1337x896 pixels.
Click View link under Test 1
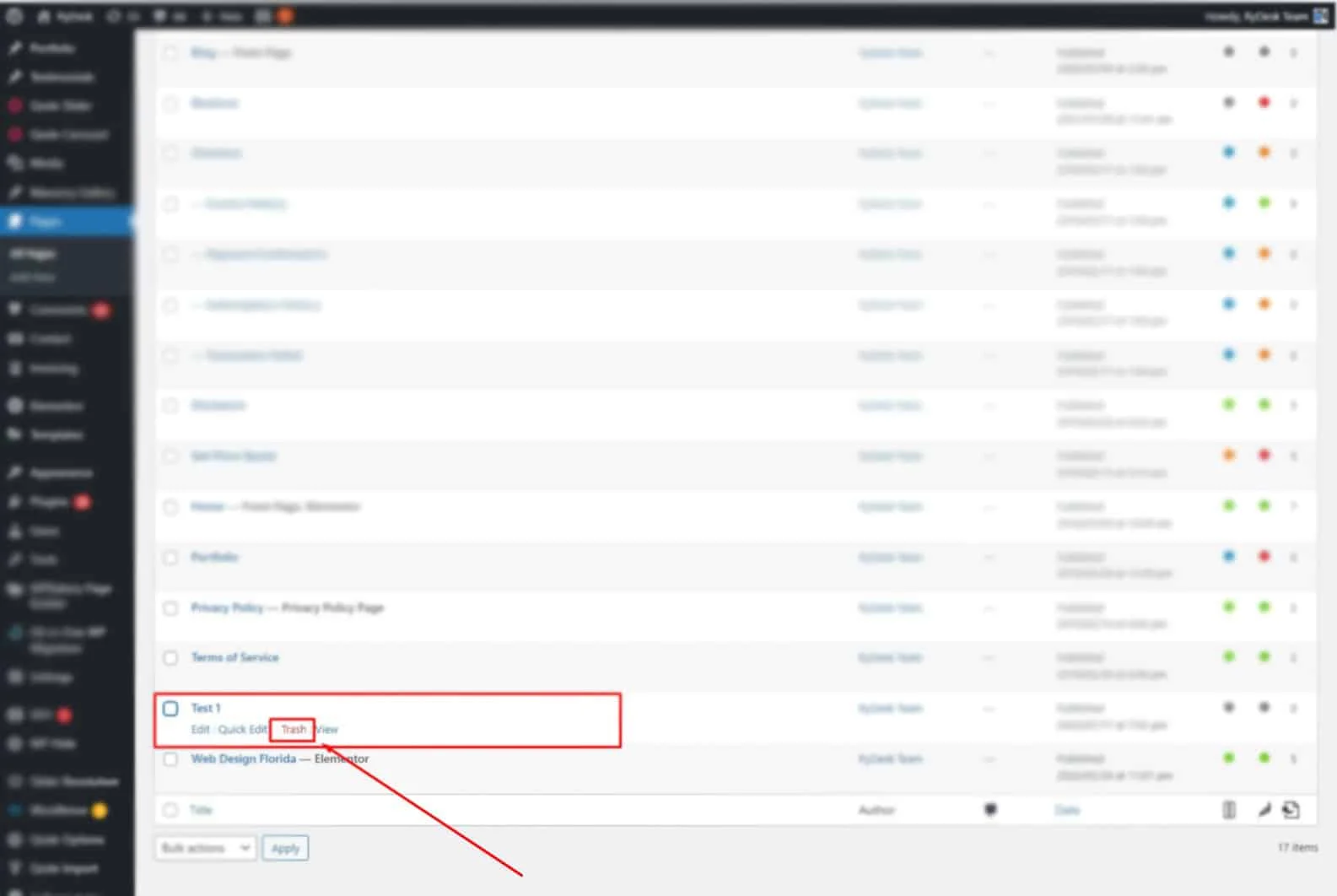pyautogui.click(x=327, y=730)
